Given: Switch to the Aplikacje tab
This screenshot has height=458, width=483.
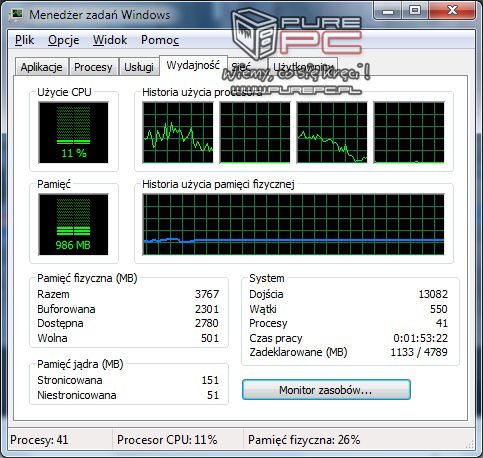Looking at the screenshot, I should click(42, 67).
